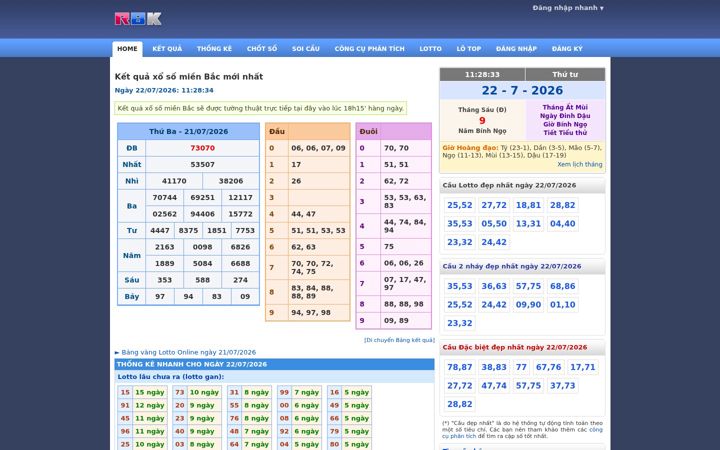Open the LÔ TOP menu
This screenshot has width=720, height=450.
point(469,49)
